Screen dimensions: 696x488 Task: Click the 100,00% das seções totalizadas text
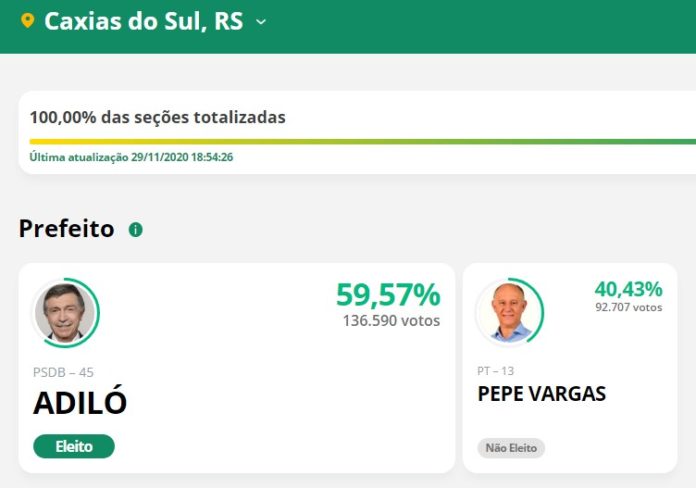[158, 117]
